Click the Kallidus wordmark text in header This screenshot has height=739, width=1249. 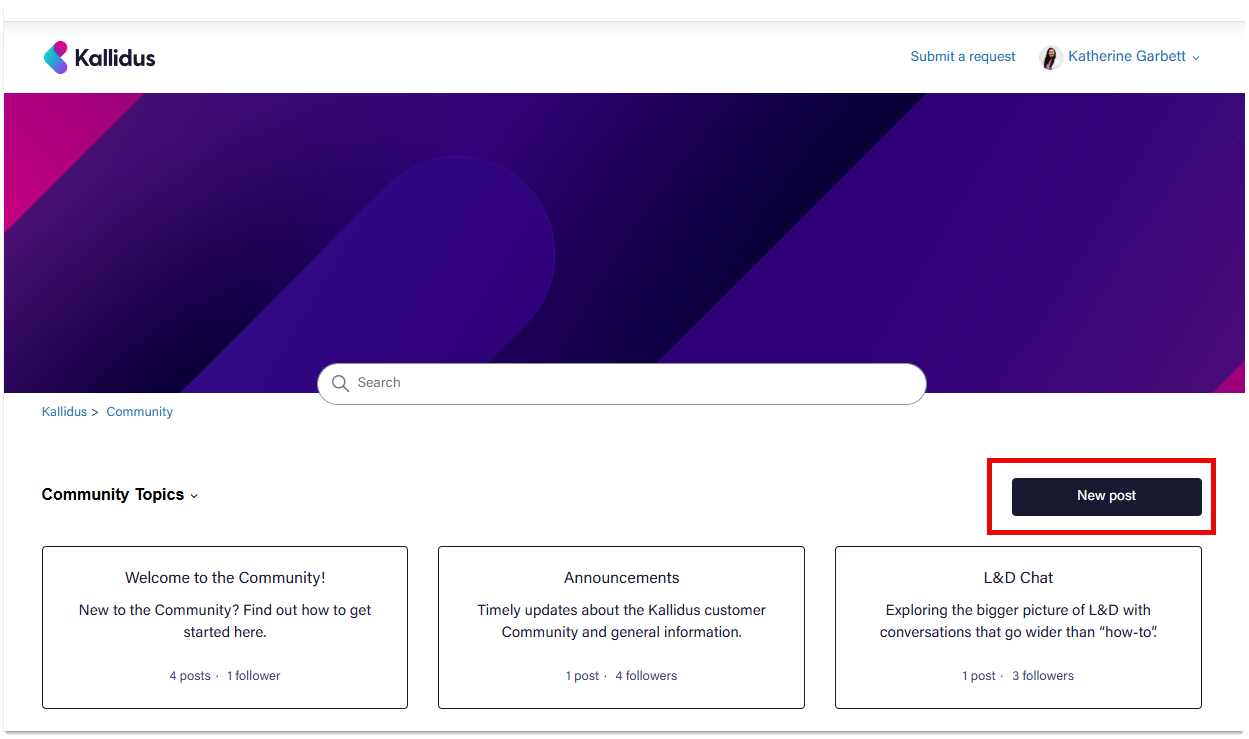pyautogui.click(x=115, y=57)
